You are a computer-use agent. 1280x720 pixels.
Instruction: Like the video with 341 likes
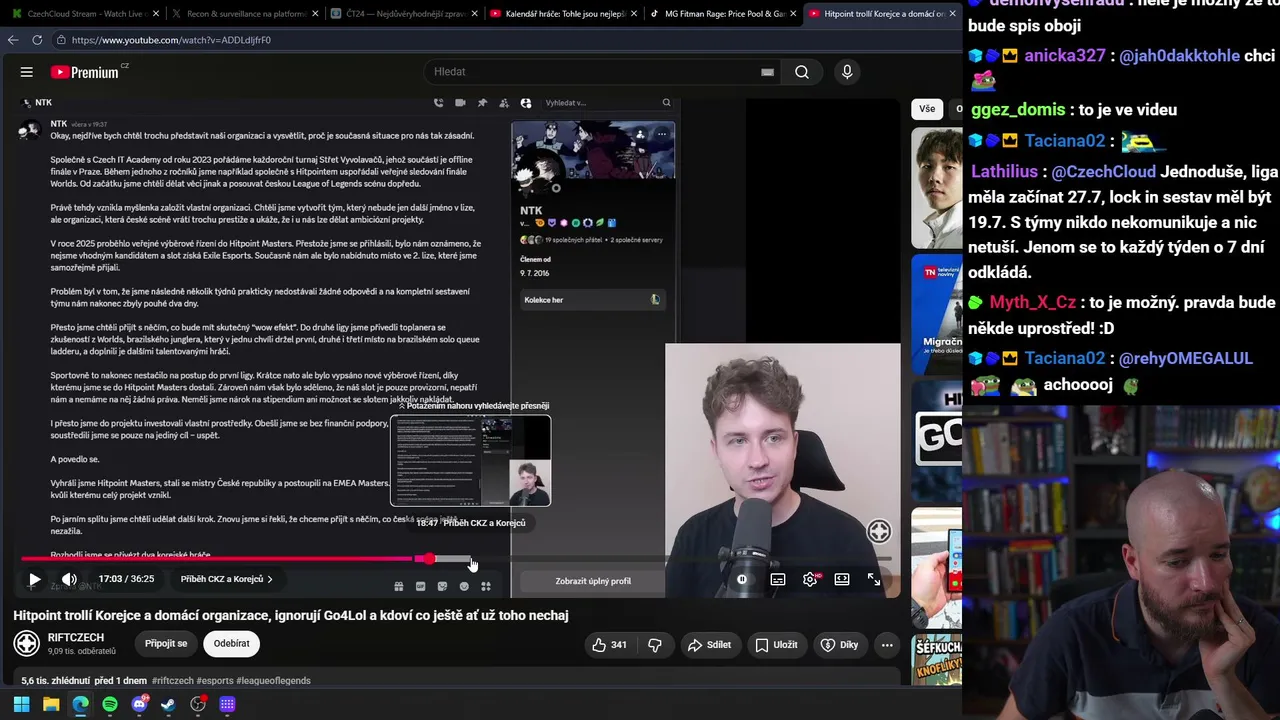(x=609, y=645)
